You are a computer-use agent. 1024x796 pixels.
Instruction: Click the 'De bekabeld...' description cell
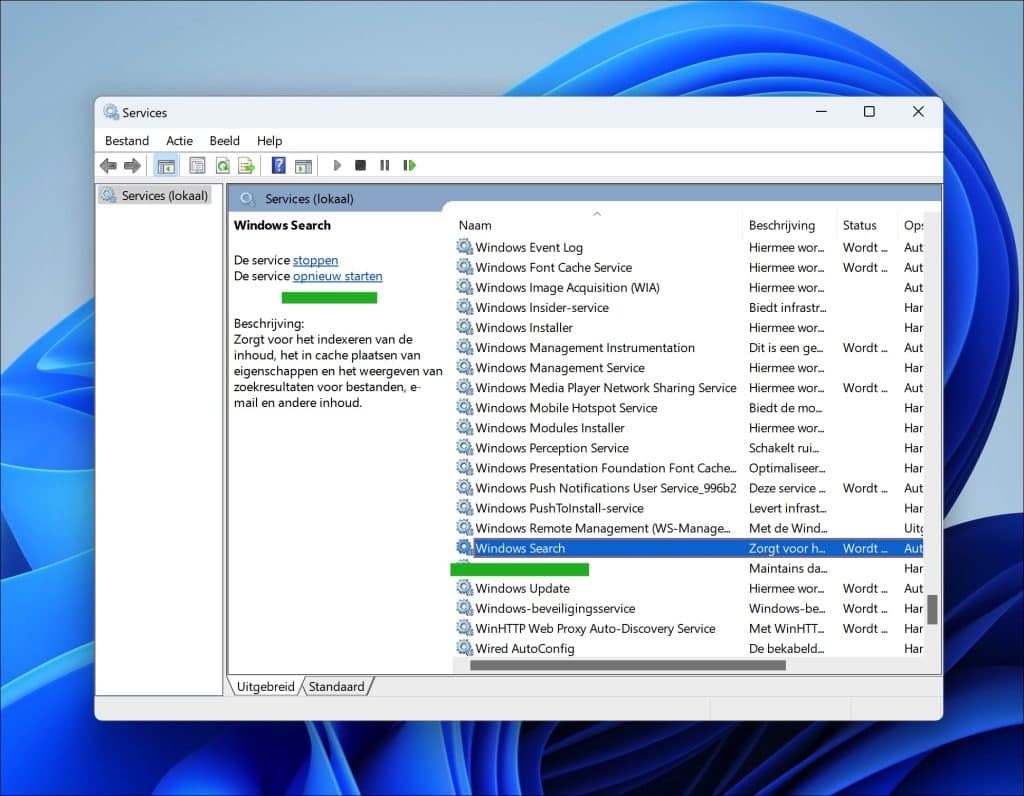[787, 648]
